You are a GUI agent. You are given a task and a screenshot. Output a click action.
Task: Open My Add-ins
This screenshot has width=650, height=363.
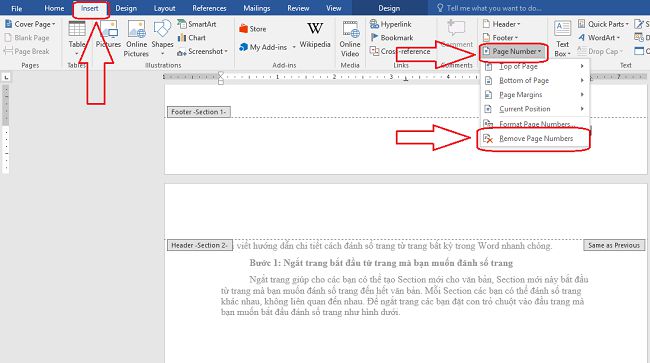[263, 47]
